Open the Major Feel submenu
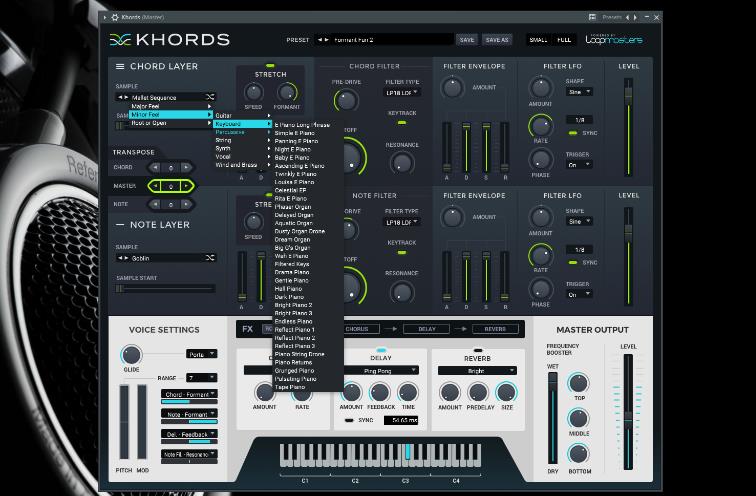The height and width of the screenshot is (496, 756). (171, 106)
